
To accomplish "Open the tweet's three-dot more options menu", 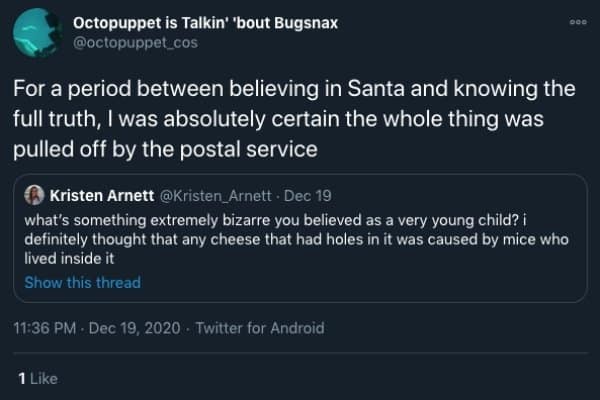I will pyautogui.click(x=575, y=19).
